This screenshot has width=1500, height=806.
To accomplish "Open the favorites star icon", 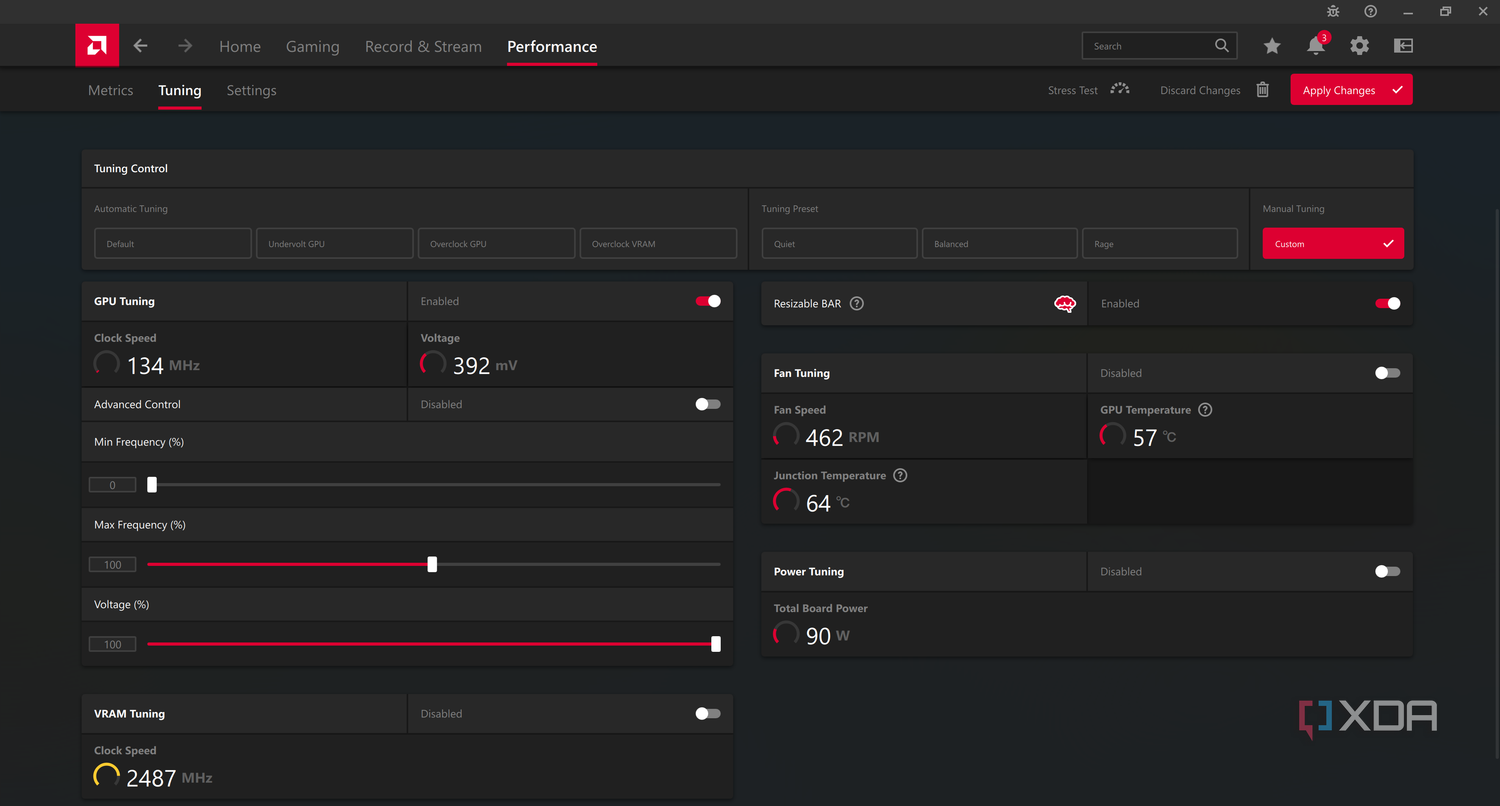I will [1272, 46].
